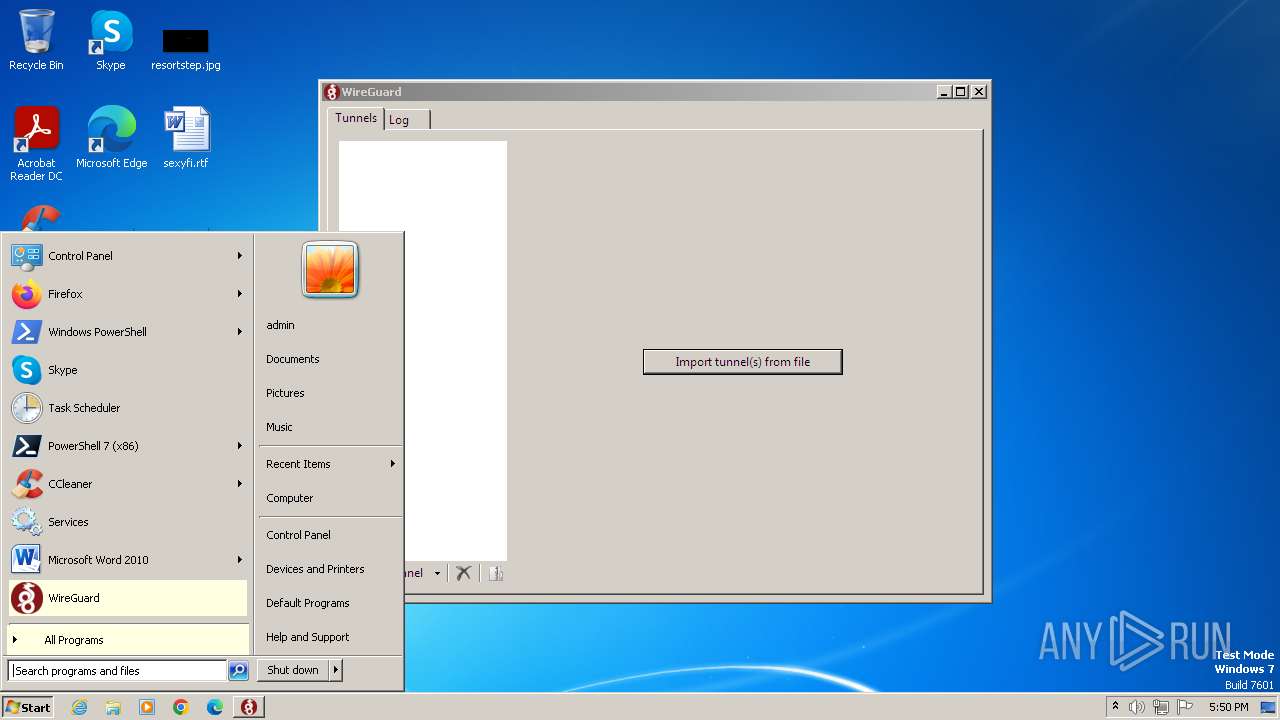Click the 5:50 PM taskbar clock
Screen dimensions: 1280x720
[1228, 707]
